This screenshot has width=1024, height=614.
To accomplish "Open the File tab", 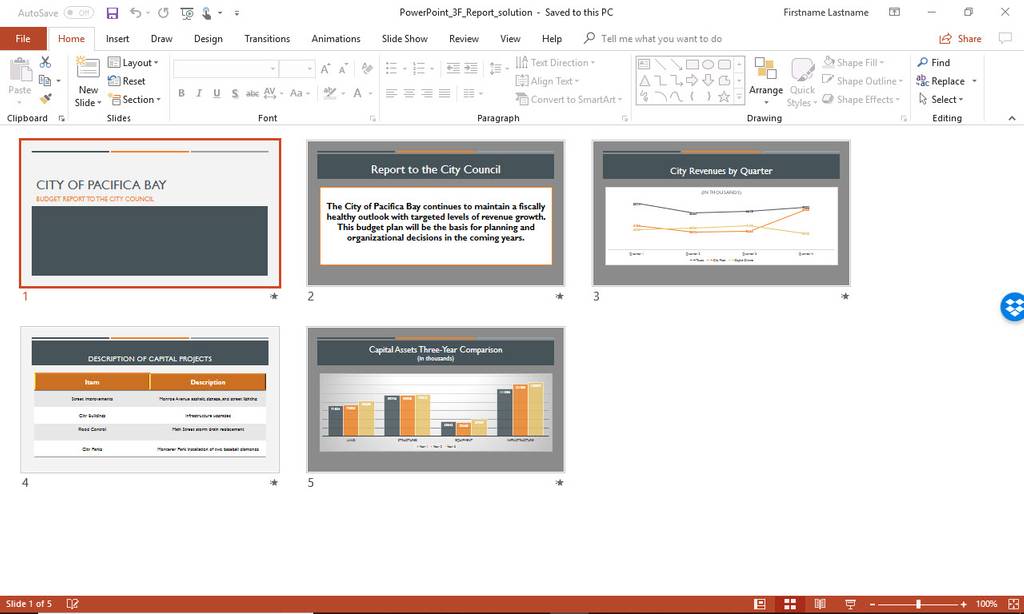I will [x=23, y=39].
